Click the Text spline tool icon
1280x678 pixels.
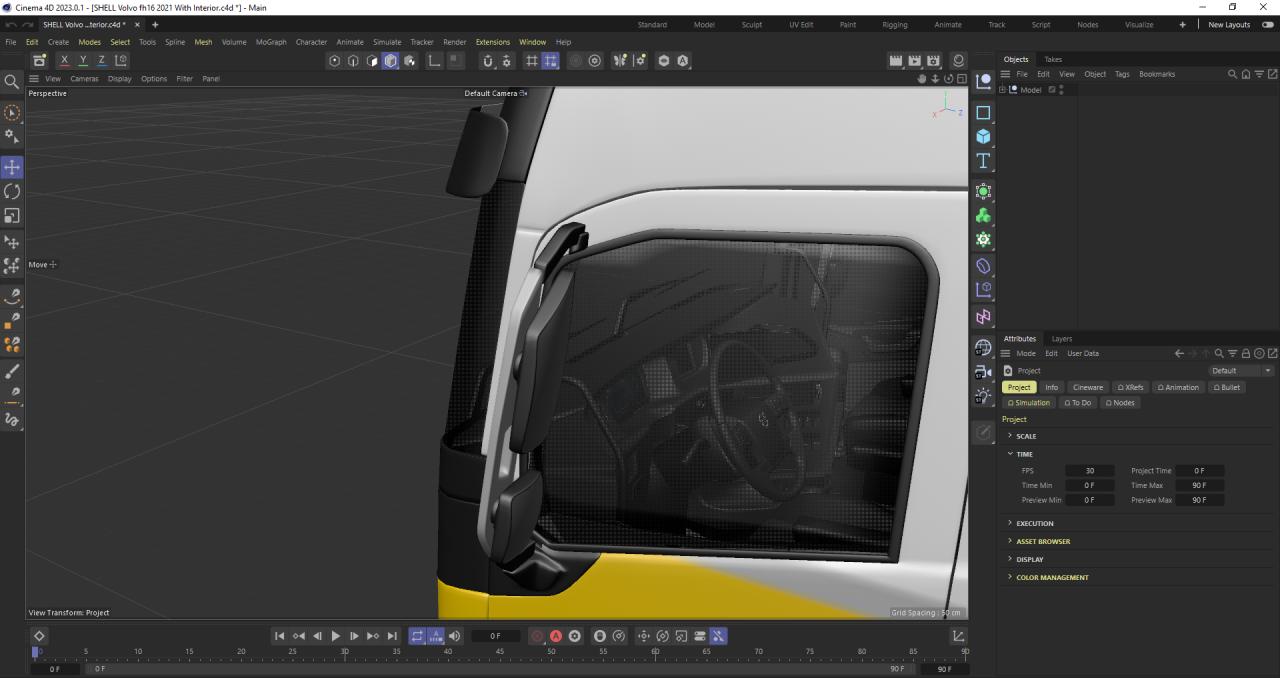(x=983, y=161)
